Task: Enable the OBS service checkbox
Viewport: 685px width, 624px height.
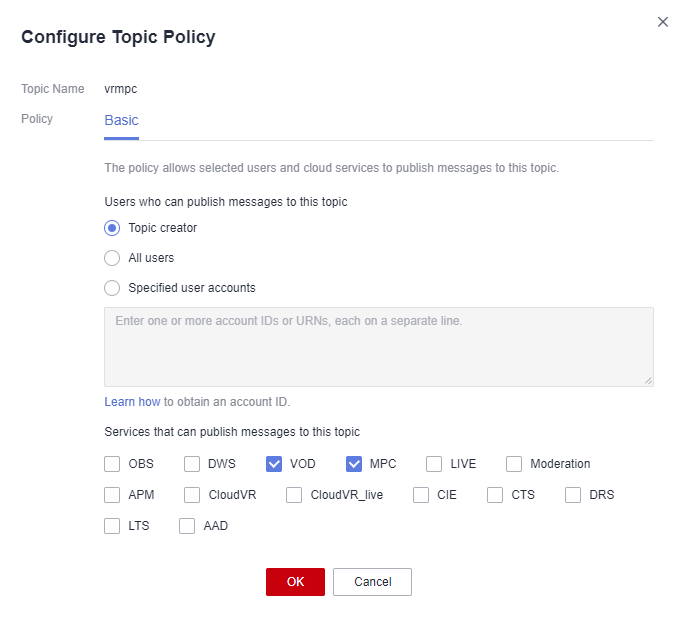Action: coord(112,464)
